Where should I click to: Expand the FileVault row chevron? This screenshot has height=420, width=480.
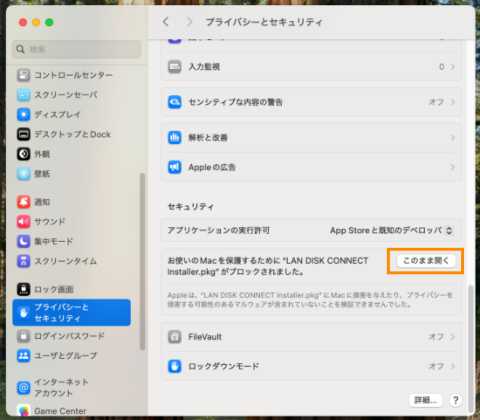[453, 337]
